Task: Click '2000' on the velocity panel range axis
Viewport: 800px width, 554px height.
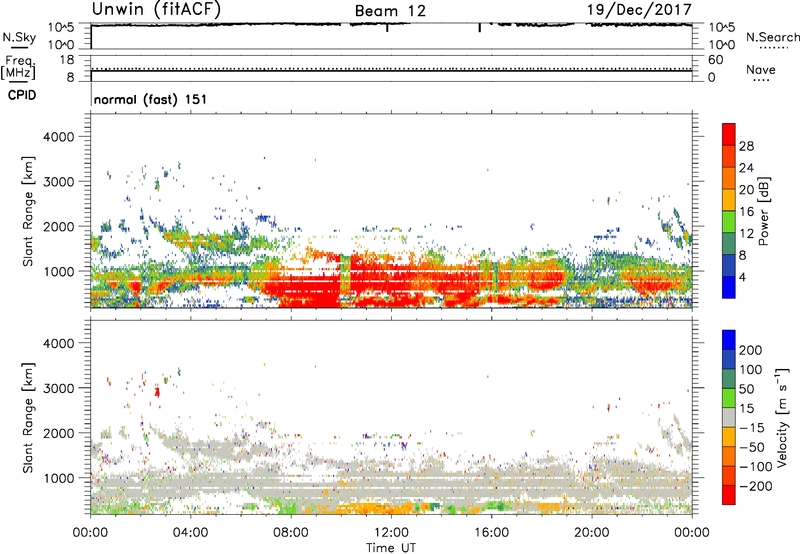Action: [x=59, y=433]
